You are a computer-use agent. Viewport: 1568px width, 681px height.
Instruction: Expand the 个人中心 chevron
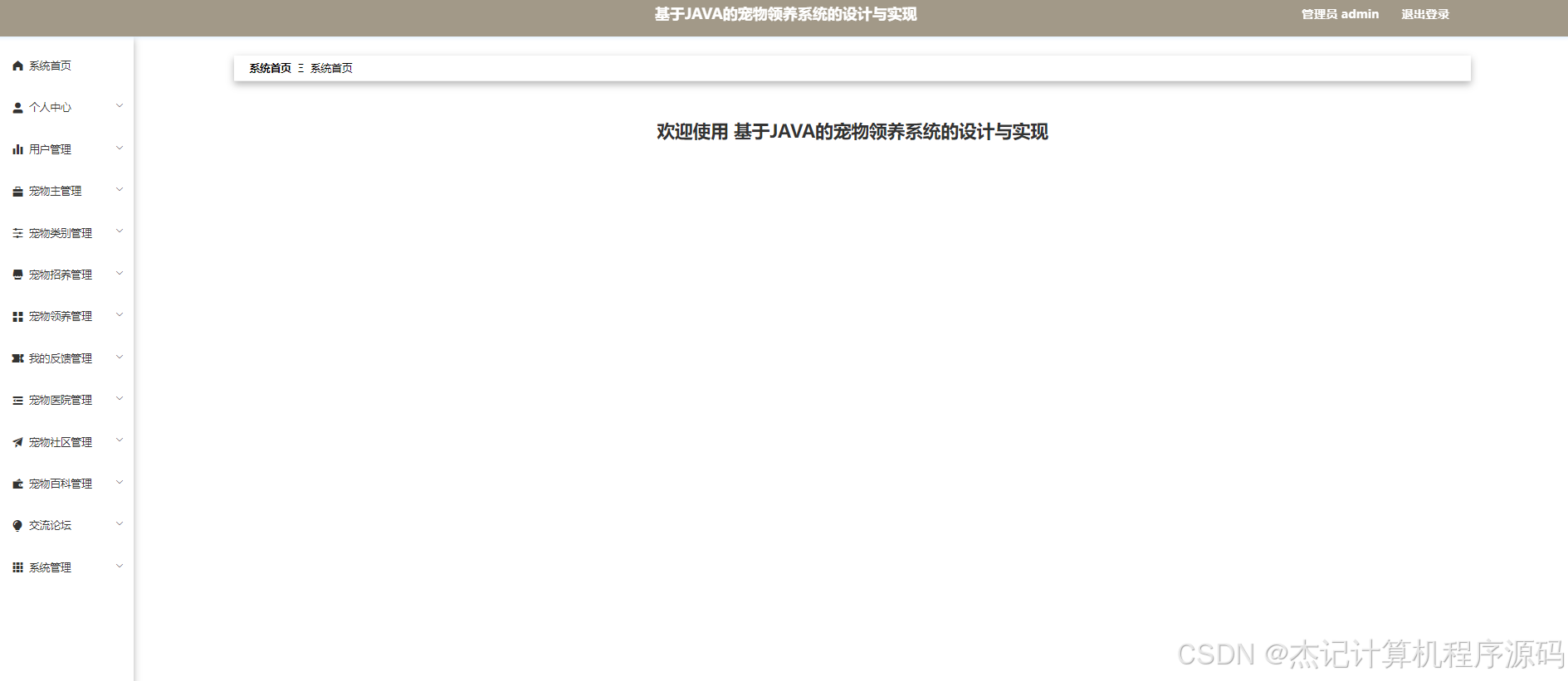(120, 106)
